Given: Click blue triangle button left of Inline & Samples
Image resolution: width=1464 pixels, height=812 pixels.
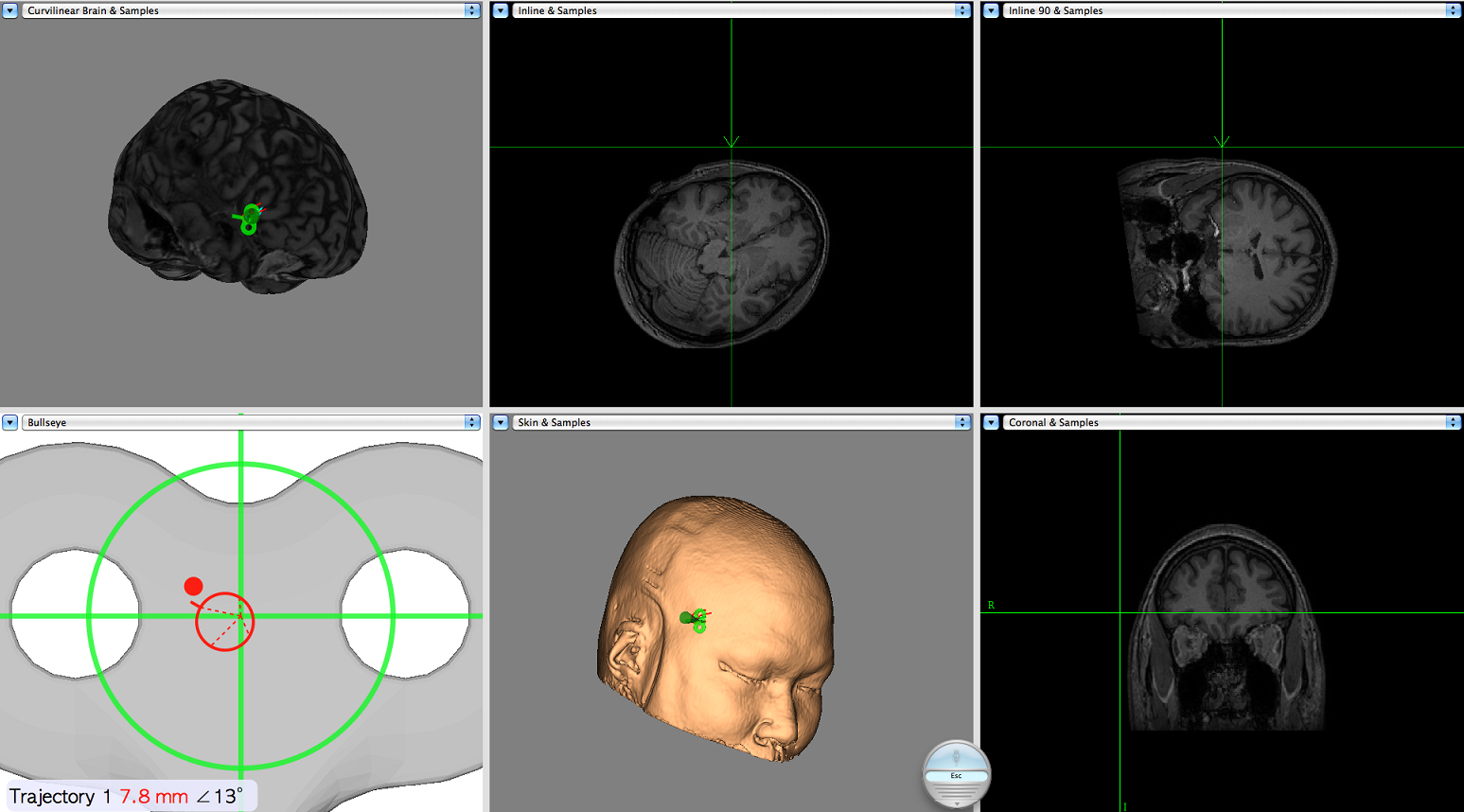Looking at the screenshot, I should click(501, 10).
